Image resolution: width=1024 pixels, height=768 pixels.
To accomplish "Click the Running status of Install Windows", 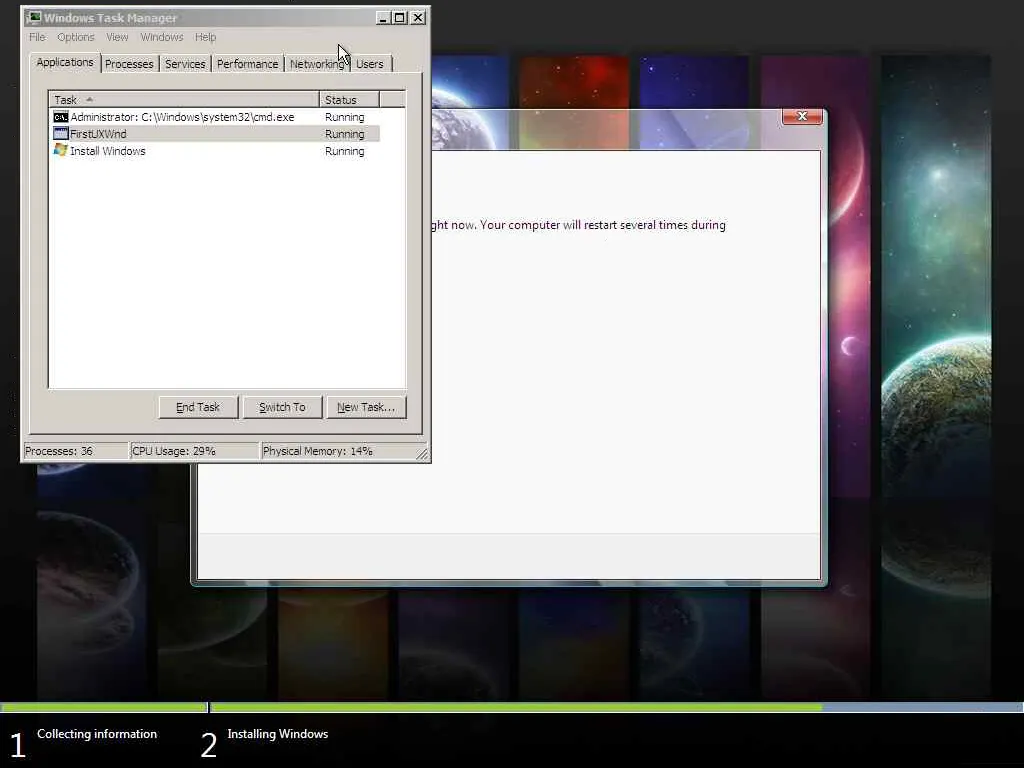I will coord(345,151).
